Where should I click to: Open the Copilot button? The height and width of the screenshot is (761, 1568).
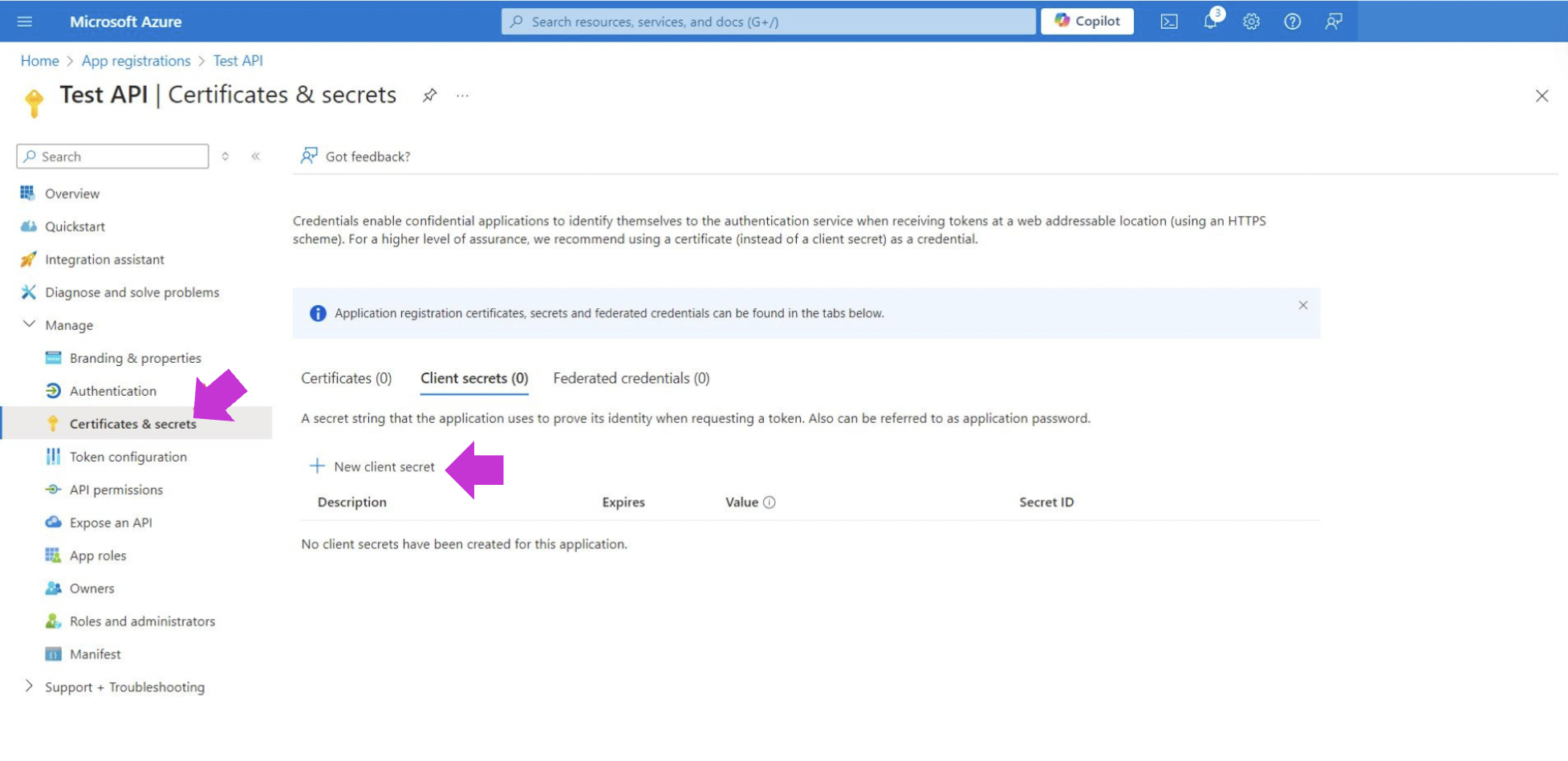[x=1087, y=22]
